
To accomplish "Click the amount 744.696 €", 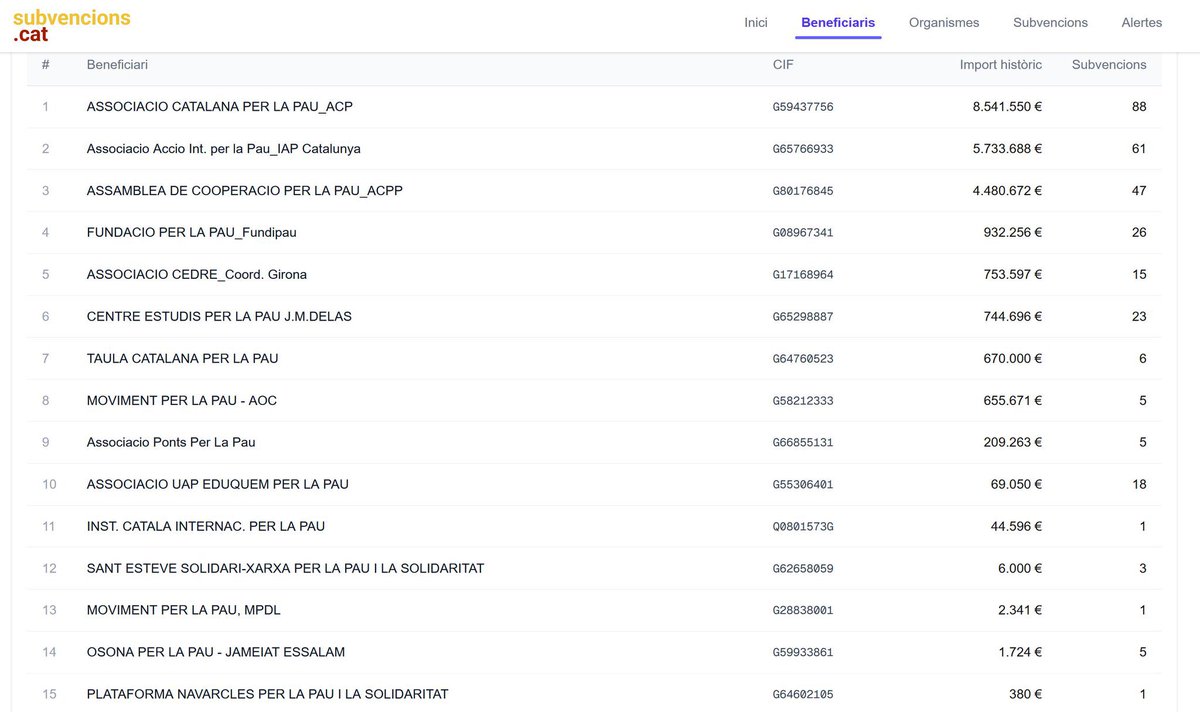I will (1012, 316).
